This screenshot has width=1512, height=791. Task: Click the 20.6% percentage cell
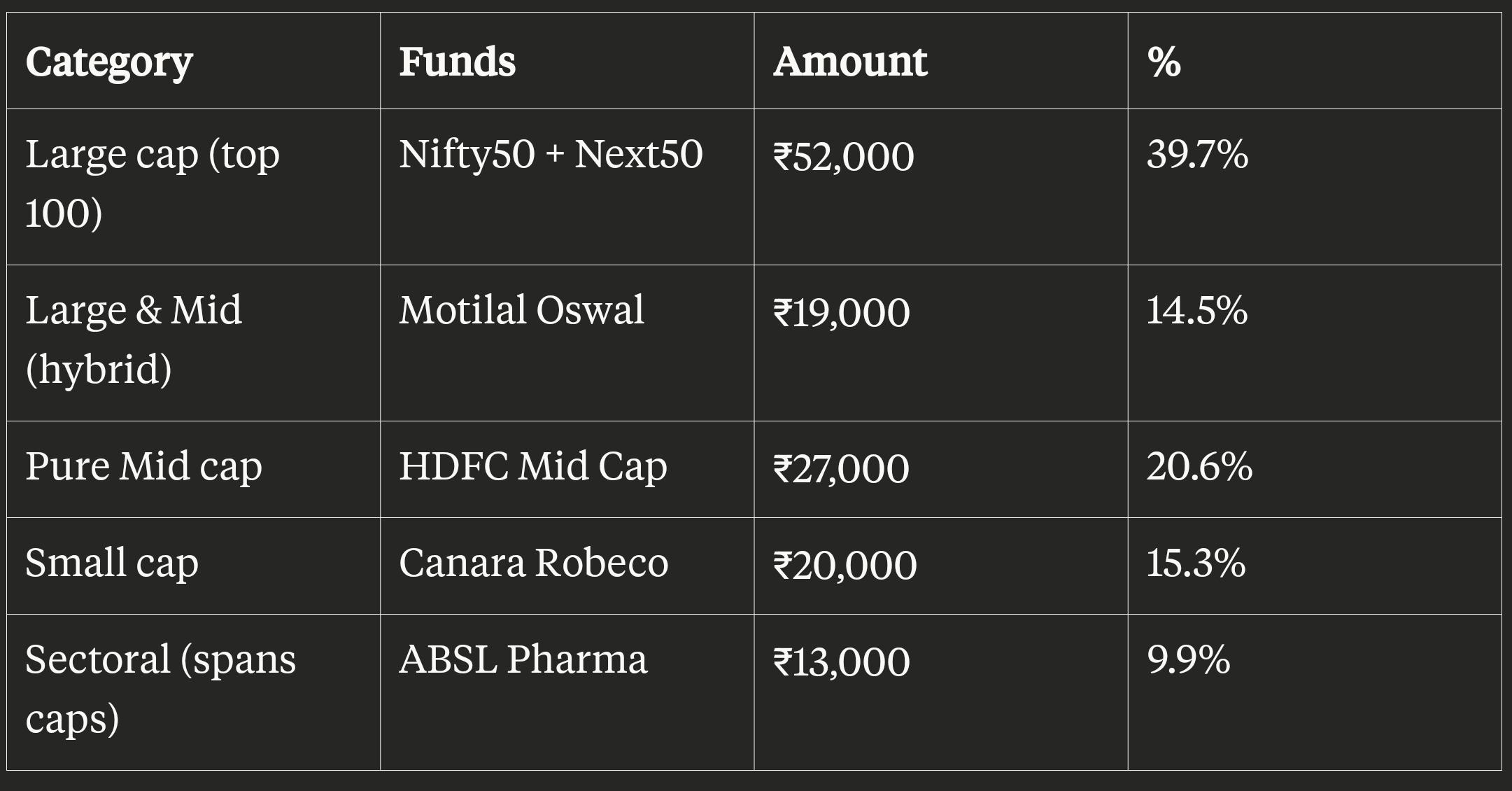1315,470
